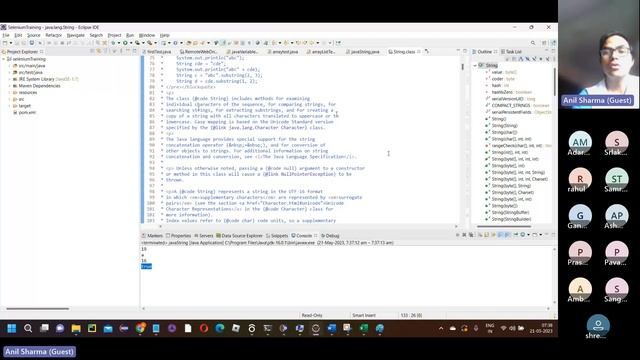
Task: Click the ST participant avatar
Action: point(616,179)
